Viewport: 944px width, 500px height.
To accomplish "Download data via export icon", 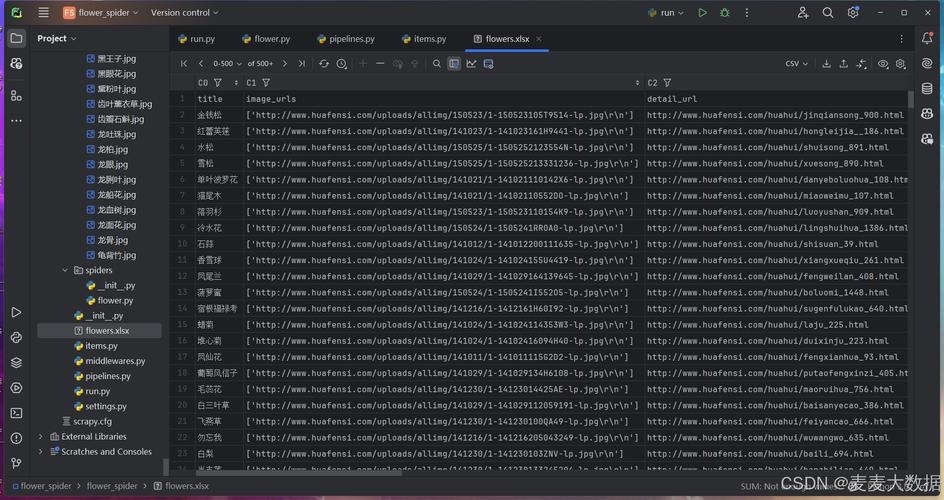I will click(x=827, y=64).
